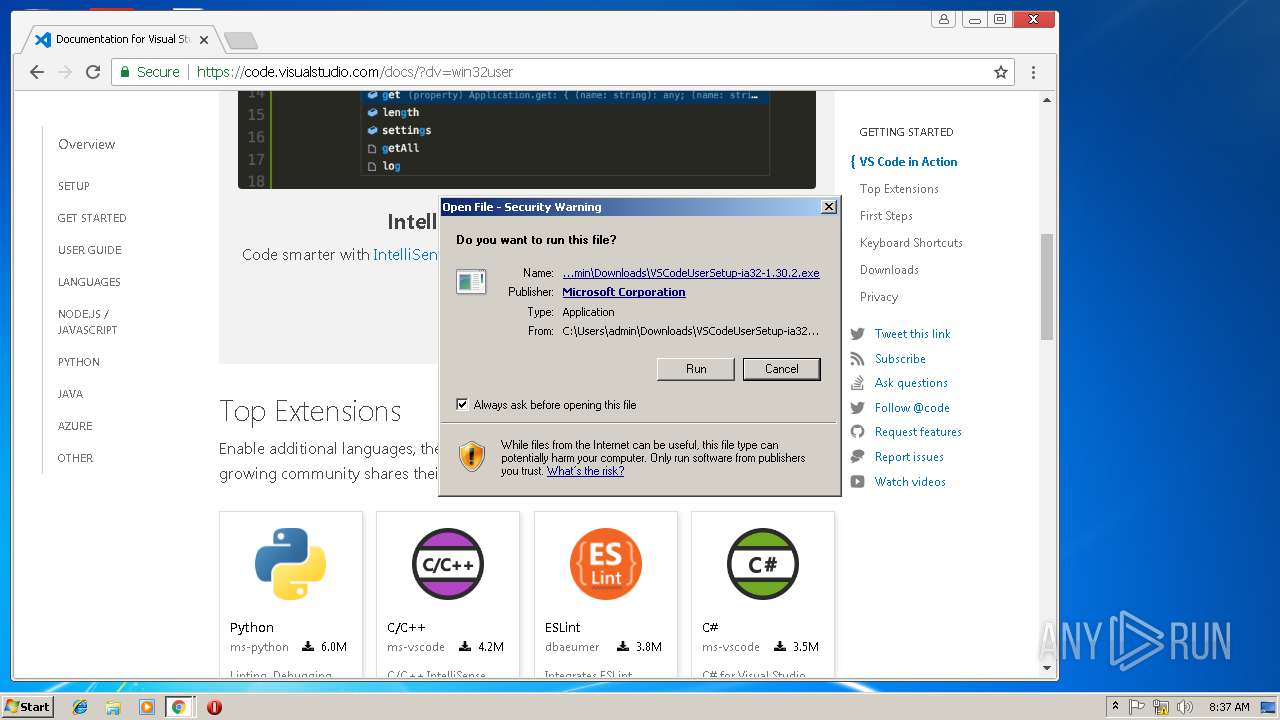Click the C# extension logo
This screenshot has width=1280, height=720.
click(x=763, y=564)
